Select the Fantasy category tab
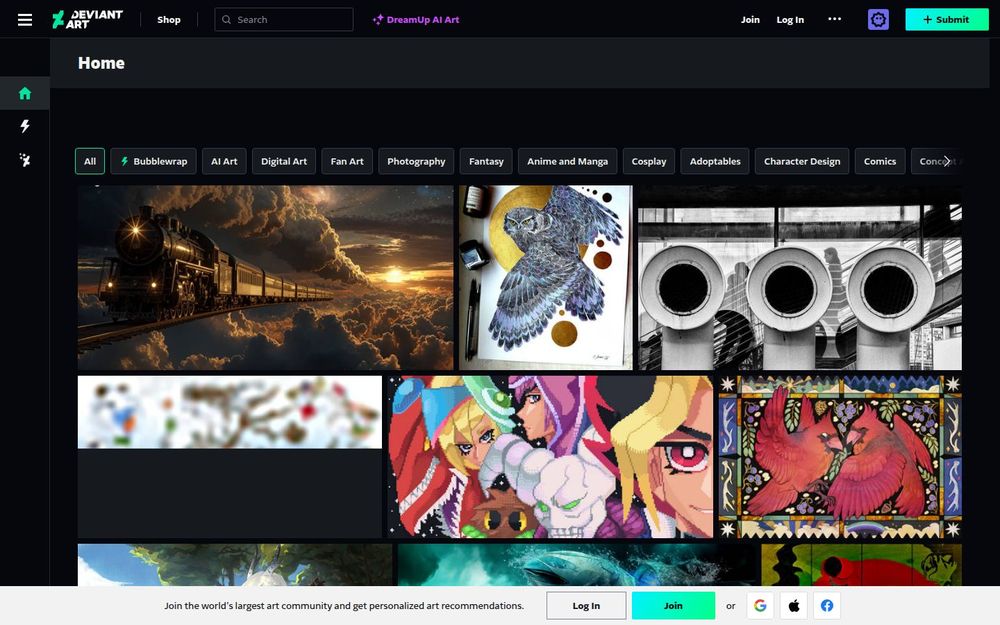Screen dimensions: 1000x625 point(486,161)
